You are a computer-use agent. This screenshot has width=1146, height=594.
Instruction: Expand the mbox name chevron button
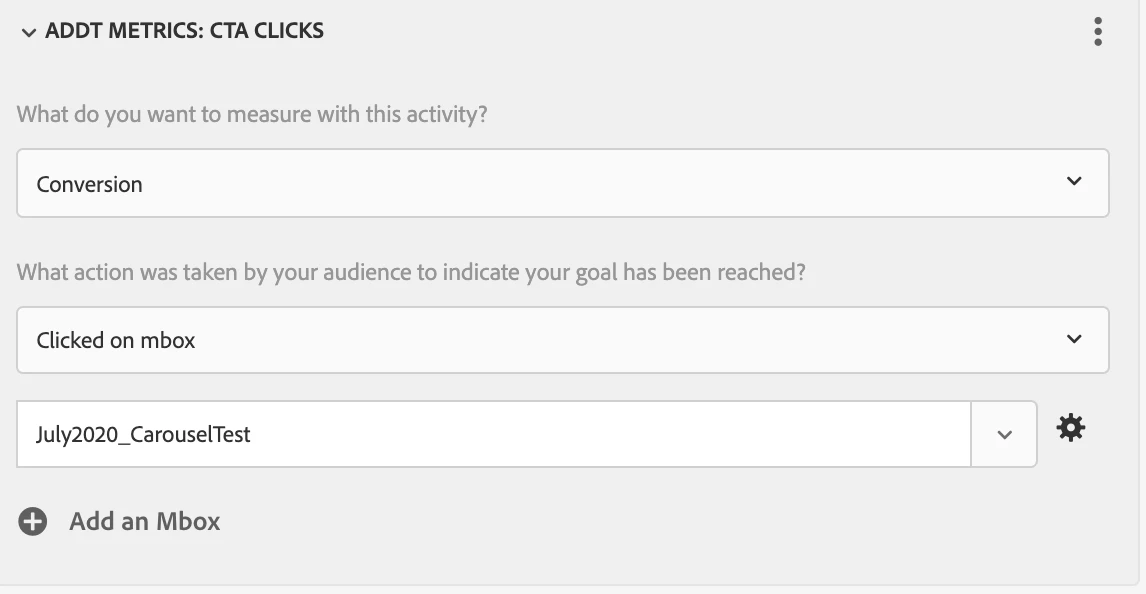pyautogui.click(x=1004, y=434)
